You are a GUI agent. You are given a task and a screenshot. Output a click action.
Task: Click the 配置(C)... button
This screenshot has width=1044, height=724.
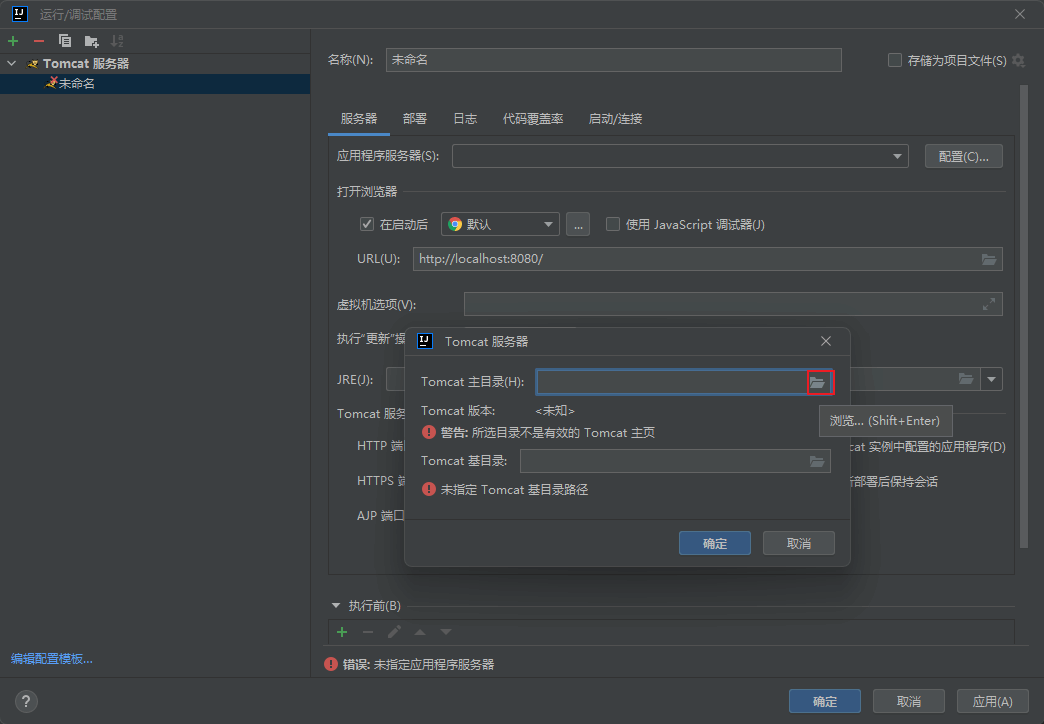963,157
